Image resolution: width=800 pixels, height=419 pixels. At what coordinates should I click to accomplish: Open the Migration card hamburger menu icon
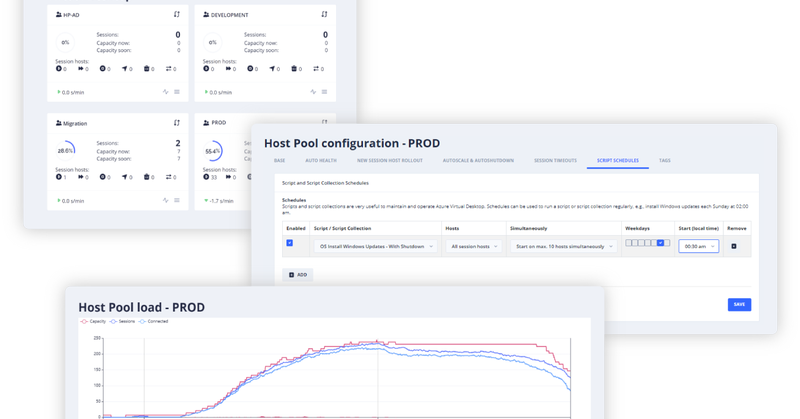click(x=177, y=200)
